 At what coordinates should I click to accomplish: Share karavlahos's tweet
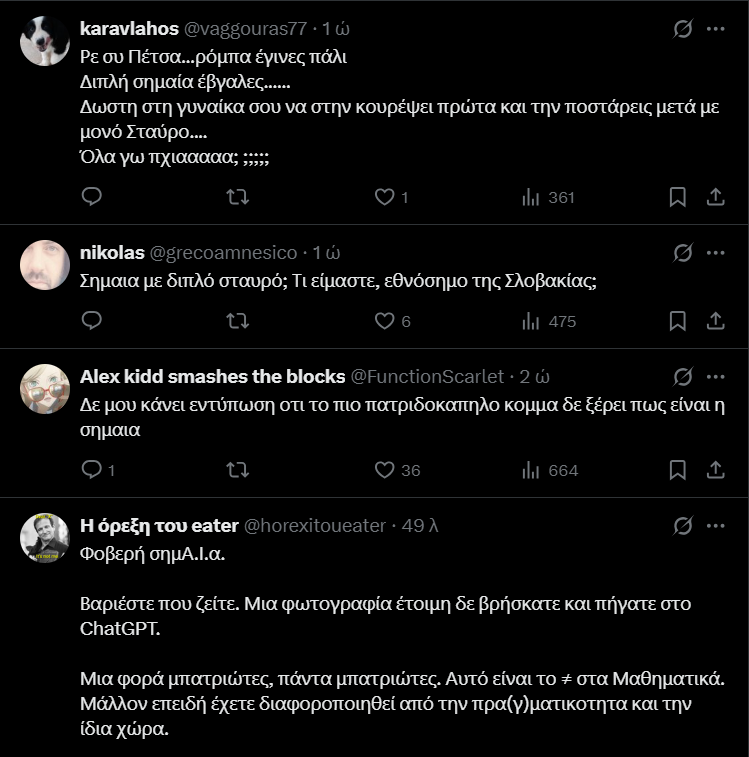point(715,197)
